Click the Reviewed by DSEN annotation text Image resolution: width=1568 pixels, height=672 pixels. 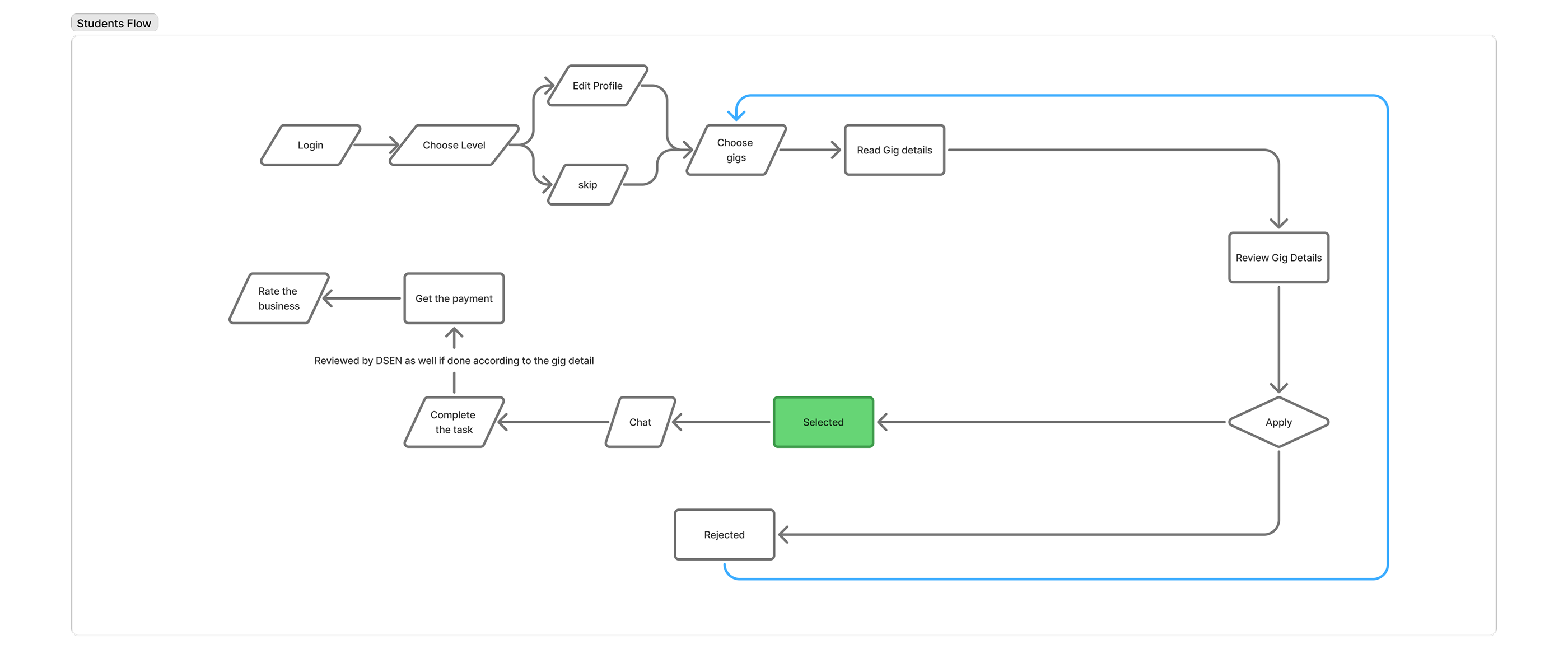(x=454, y=360)
